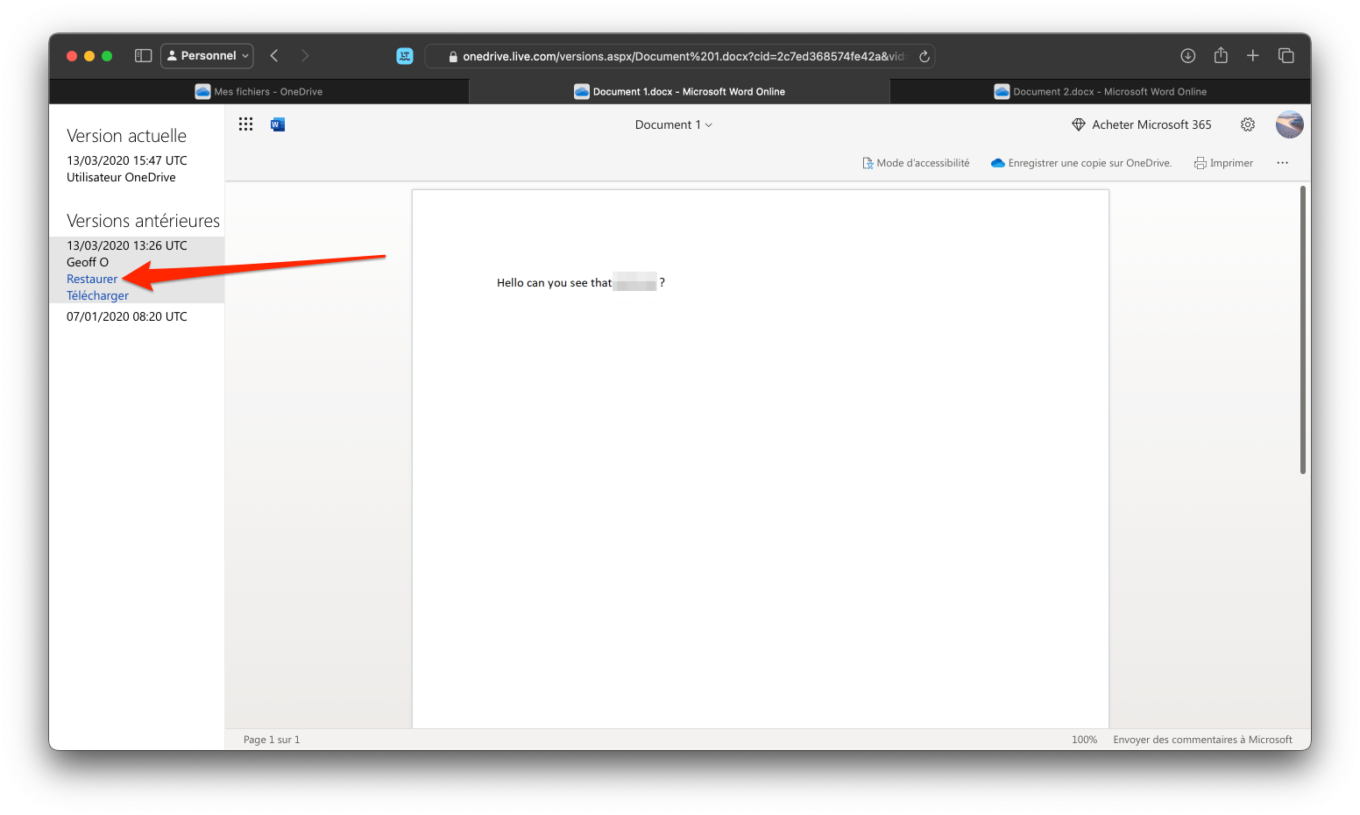The height and width of the screenshot is (815, 1360).
Task: Click Mode d'accessibilité
Action: click(x=916, y=163)
